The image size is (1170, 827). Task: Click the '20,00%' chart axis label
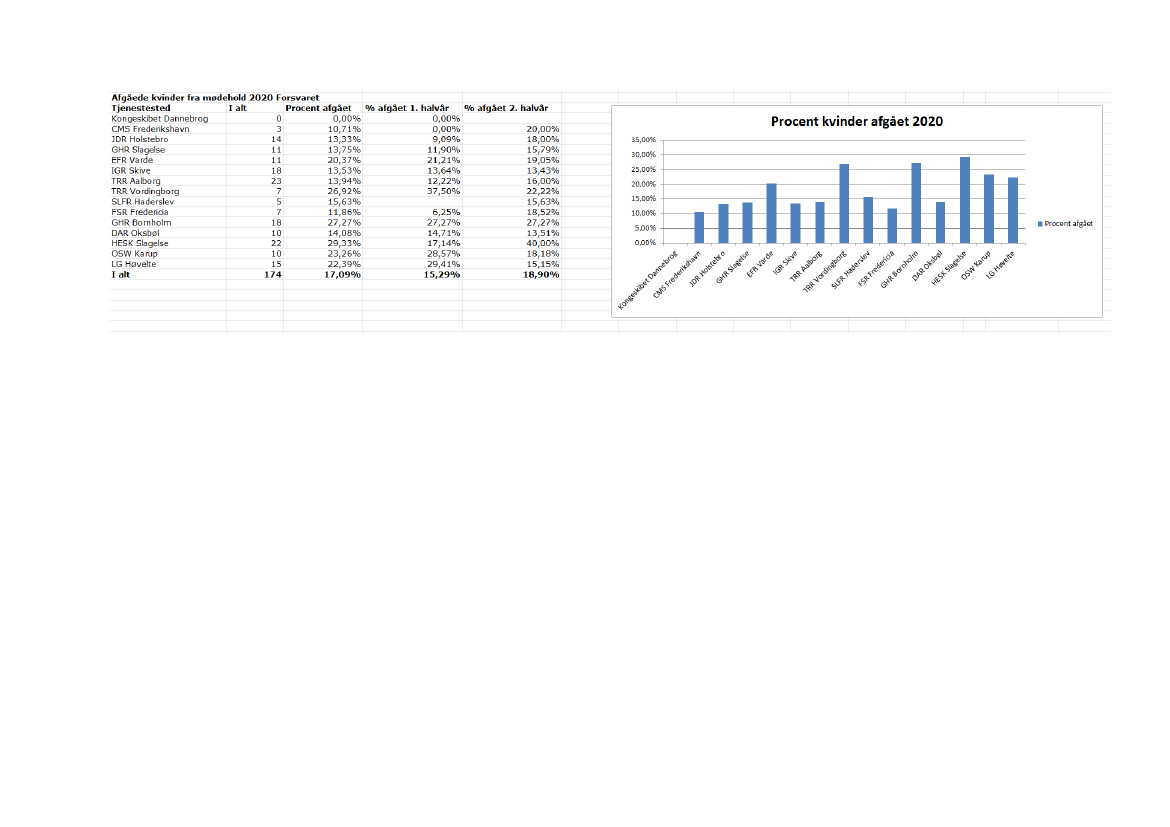coord(643,184)
